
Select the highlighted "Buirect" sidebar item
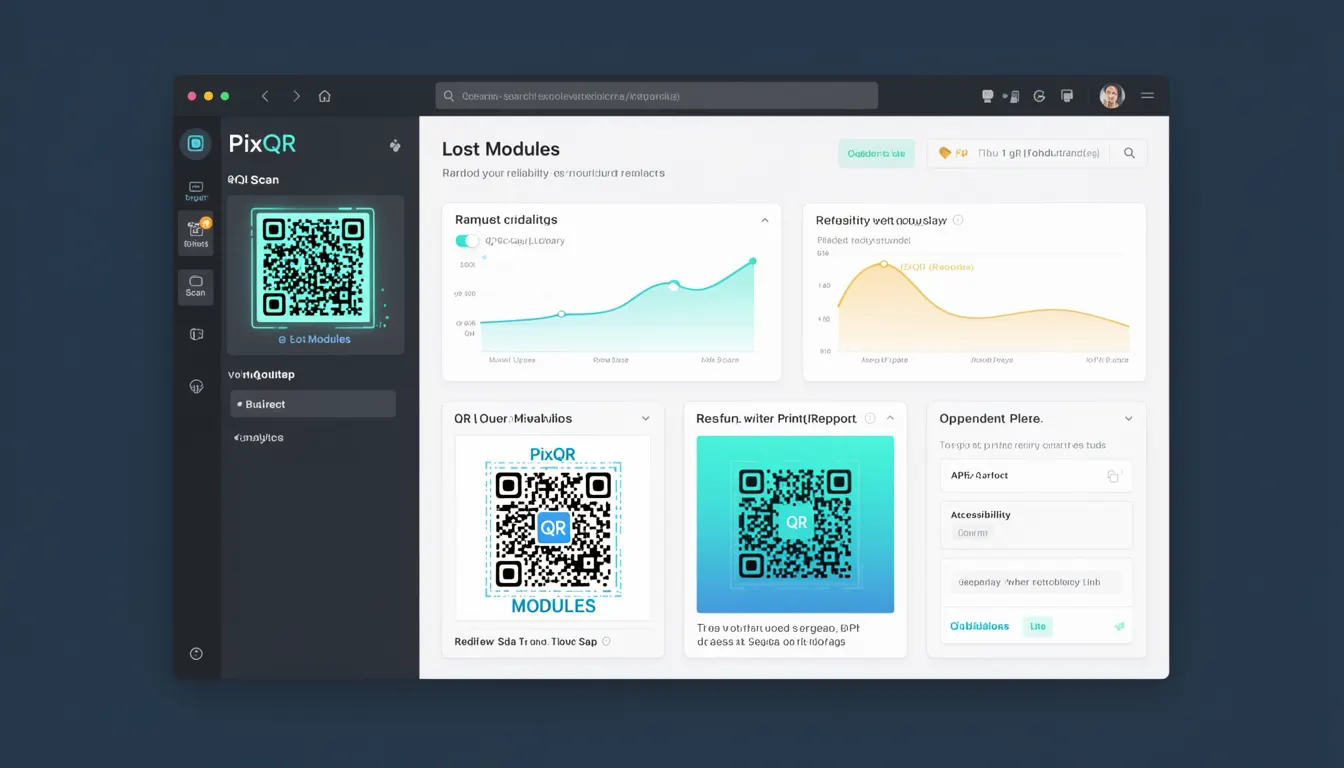pos(313,404)
